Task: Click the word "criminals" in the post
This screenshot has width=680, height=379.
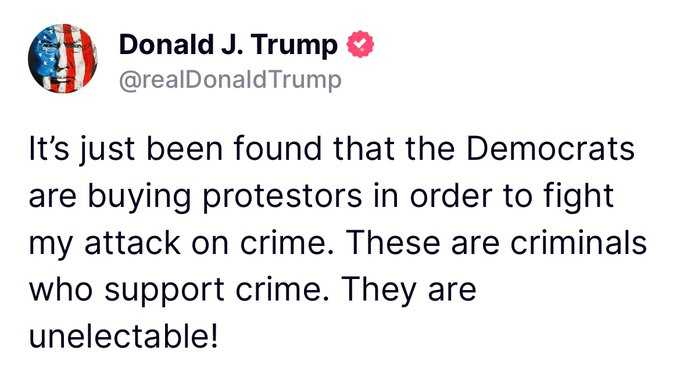Action: [579, 243]
